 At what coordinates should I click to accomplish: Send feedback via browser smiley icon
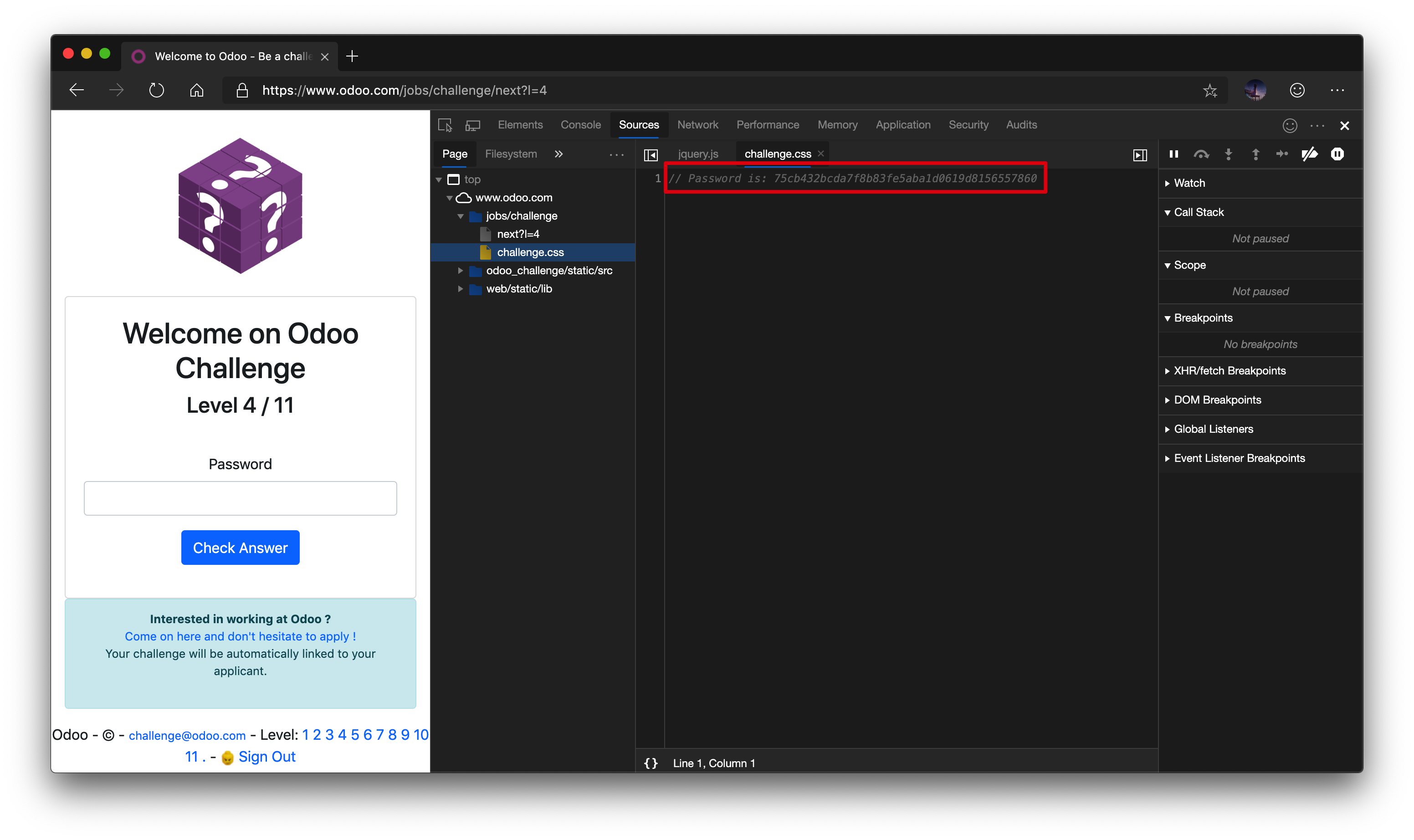[x=1297, y=90]
